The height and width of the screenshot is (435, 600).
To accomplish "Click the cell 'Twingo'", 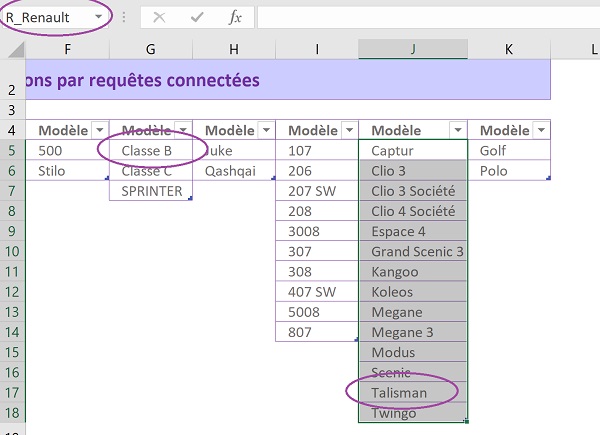I will click(x=413, y=413).
